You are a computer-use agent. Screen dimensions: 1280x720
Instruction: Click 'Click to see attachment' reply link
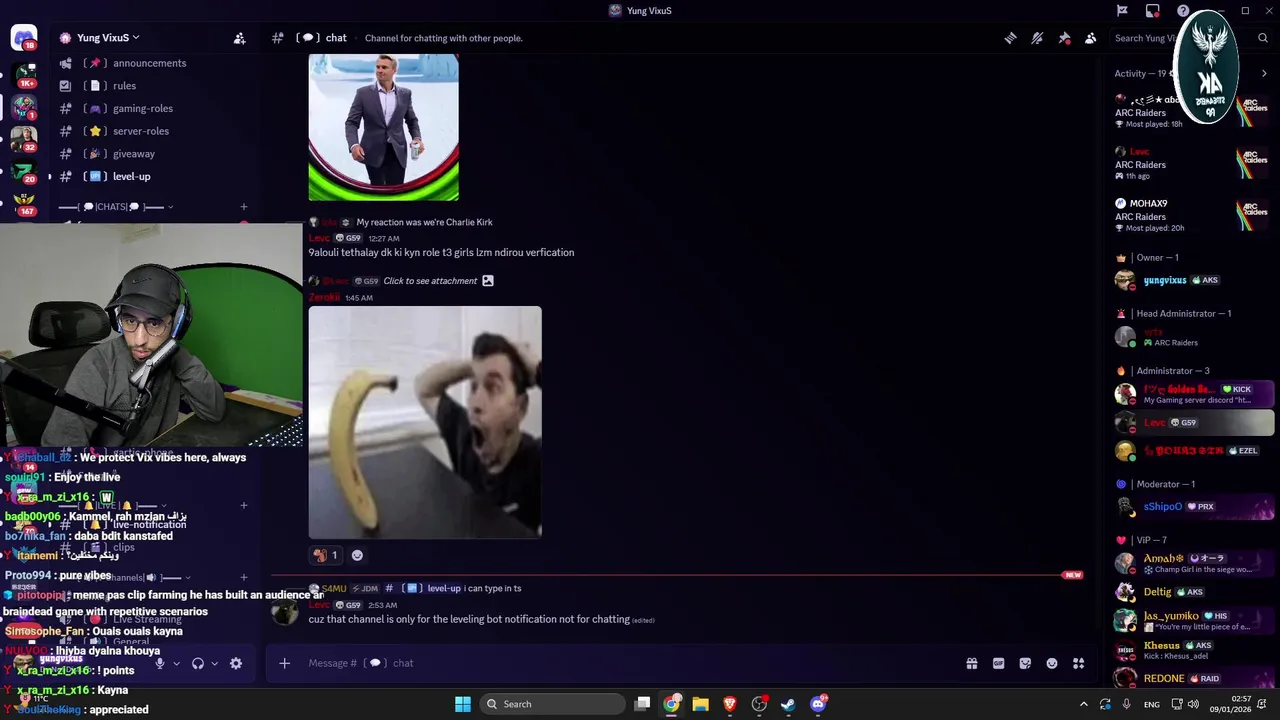(x=430, y=281)
